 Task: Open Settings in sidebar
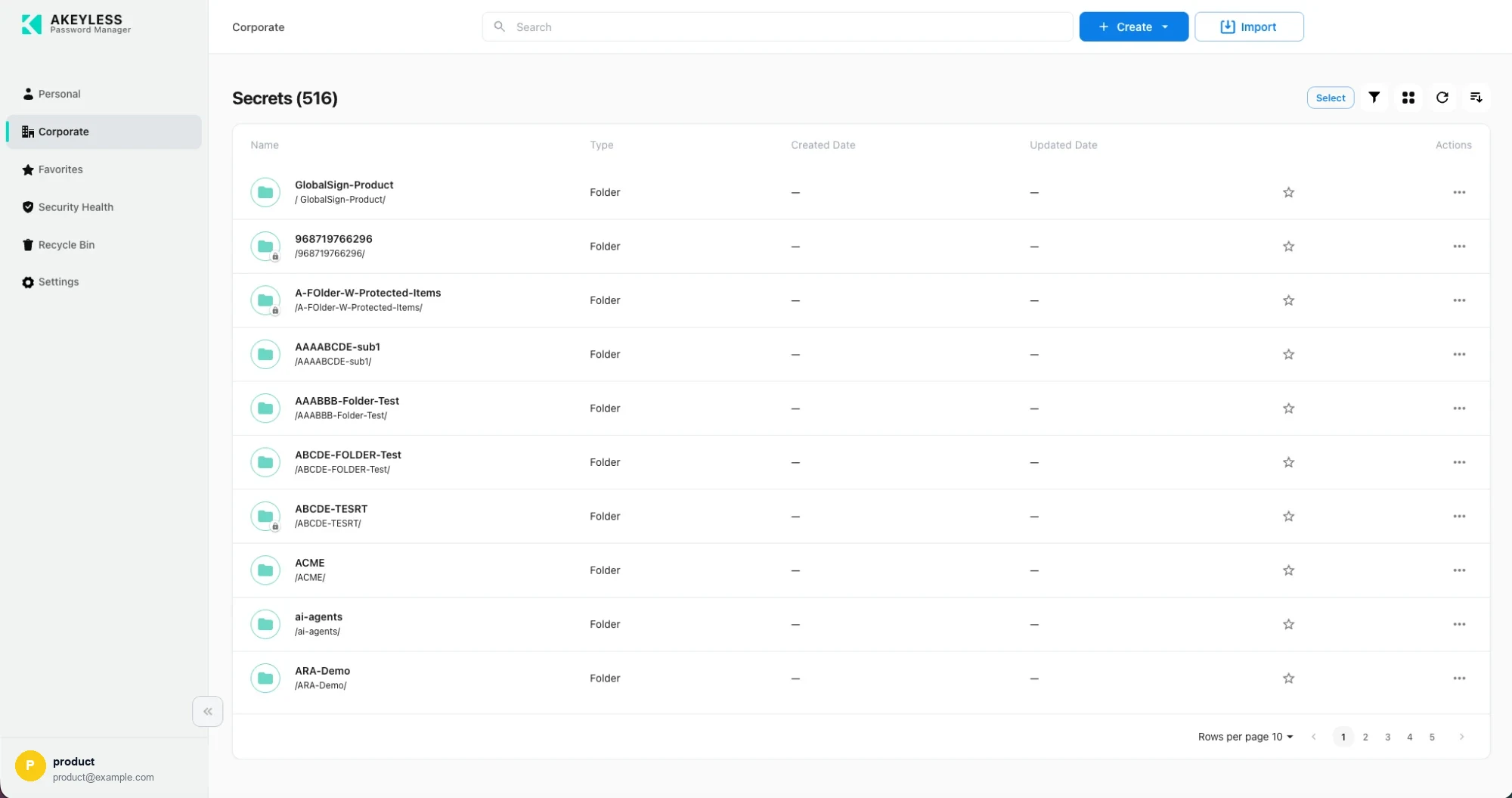pos(104,282)
